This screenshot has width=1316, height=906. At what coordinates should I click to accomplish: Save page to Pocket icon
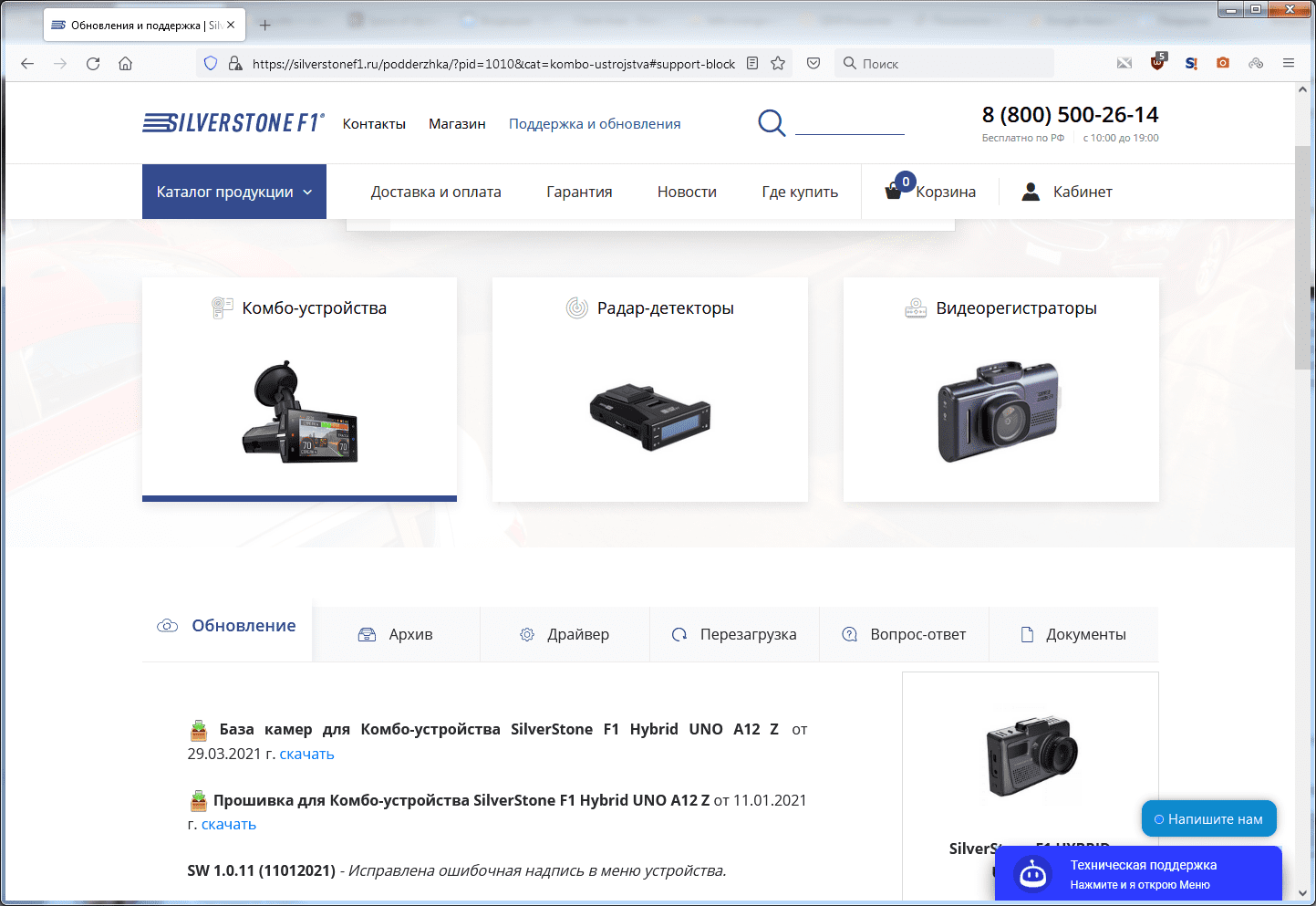813,64
